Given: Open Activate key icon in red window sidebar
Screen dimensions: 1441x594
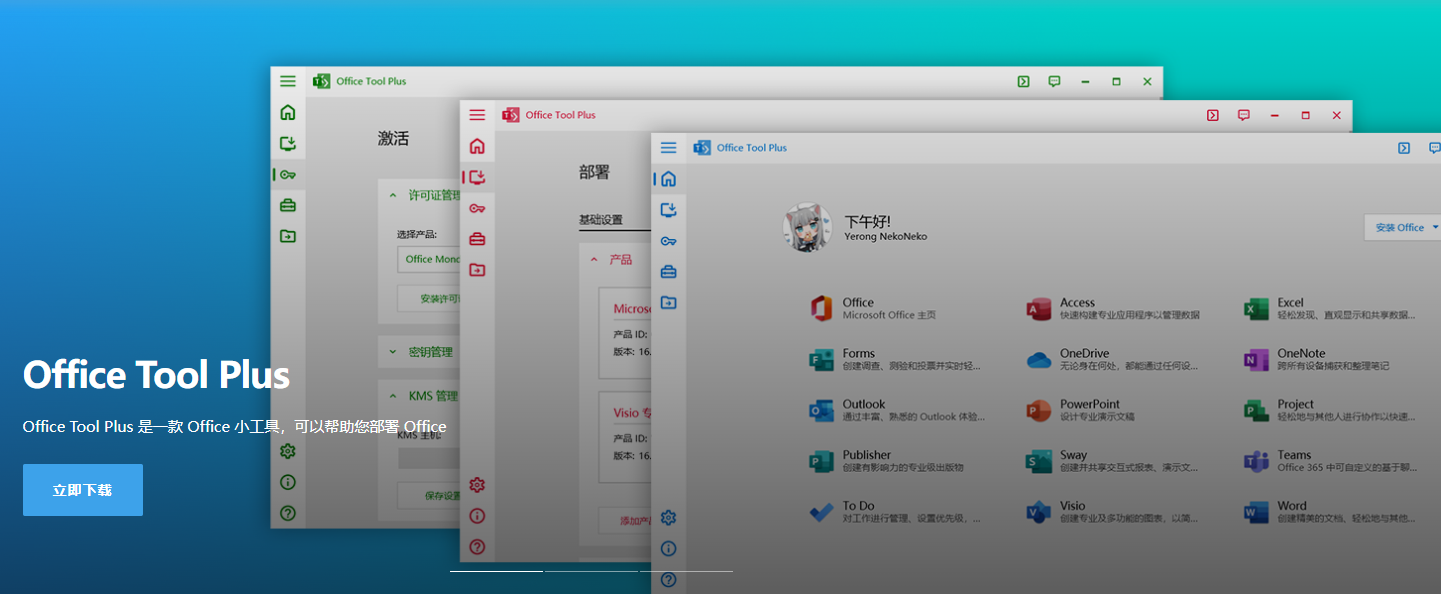Looking at the screenshot, I should (x=477, y=208).
